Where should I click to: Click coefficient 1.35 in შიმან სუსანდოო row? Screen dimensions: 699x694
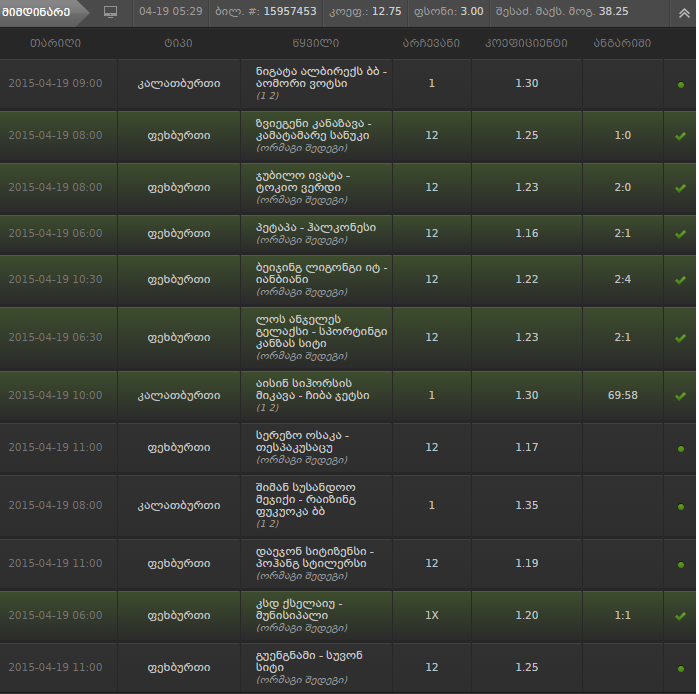(526, 505)
